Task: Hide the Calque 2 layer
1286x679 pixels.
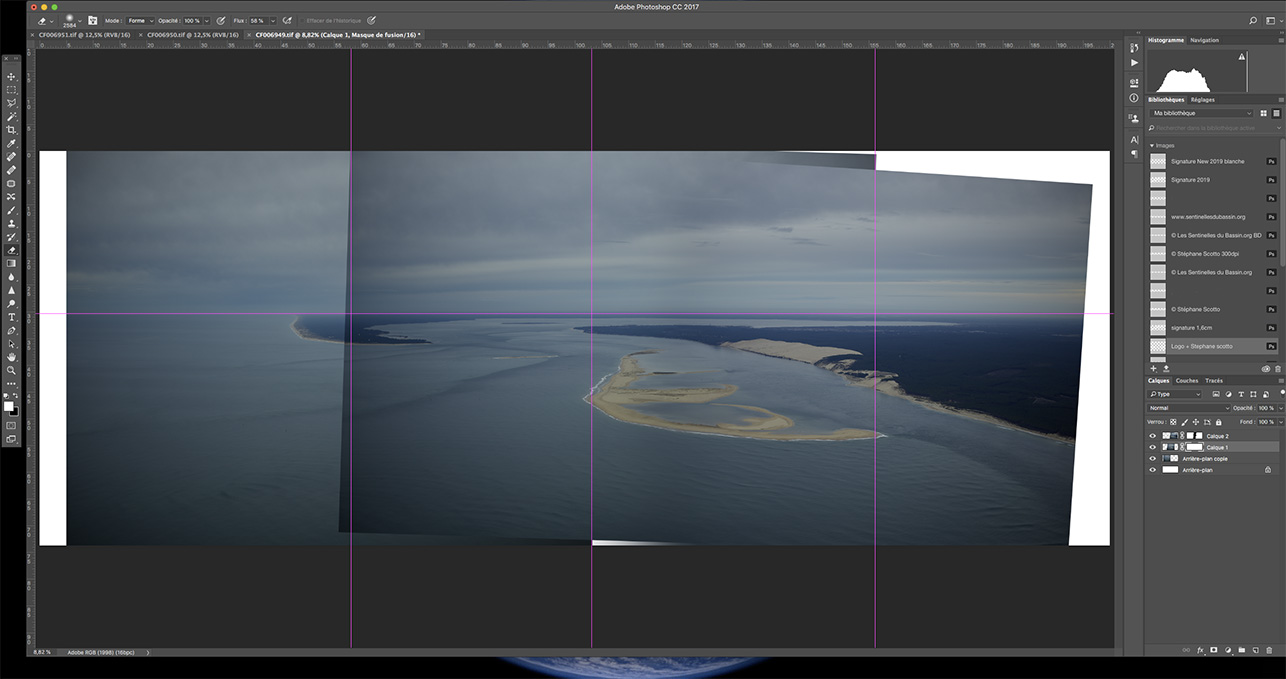Action: (x=1152, y=436)
